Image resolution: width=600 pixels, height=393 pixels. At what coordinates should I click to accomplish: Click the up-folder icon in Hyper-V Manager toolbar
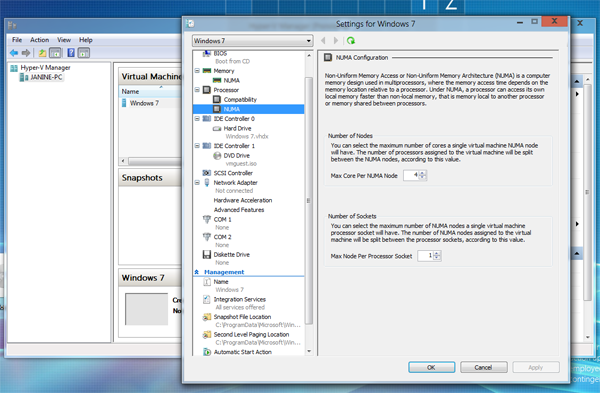coord(42,53)
